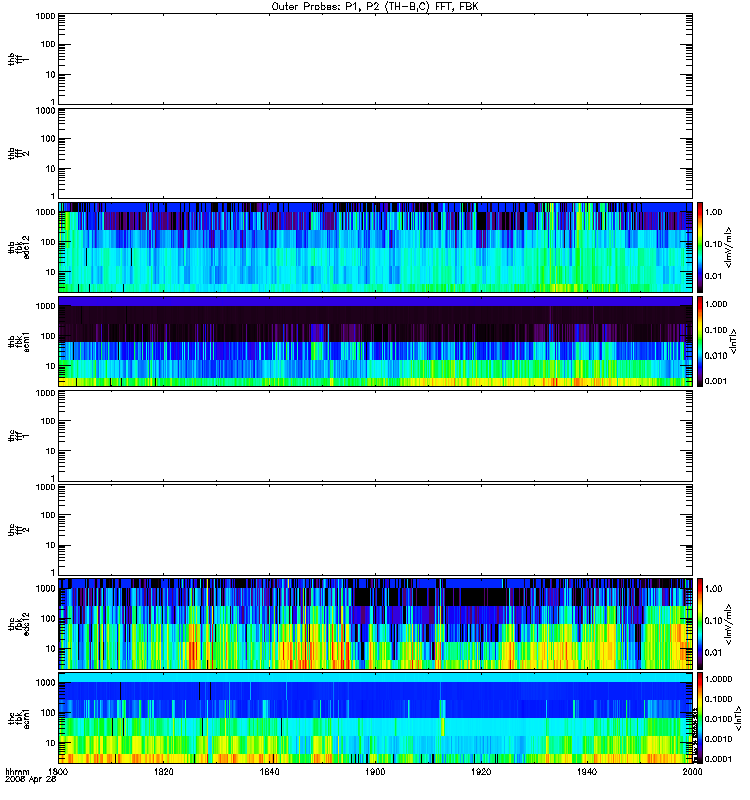Click the 'thc fbk edc12' y-axis title
This screenshot has width=750, height=800.
click(x=19, y=624)
